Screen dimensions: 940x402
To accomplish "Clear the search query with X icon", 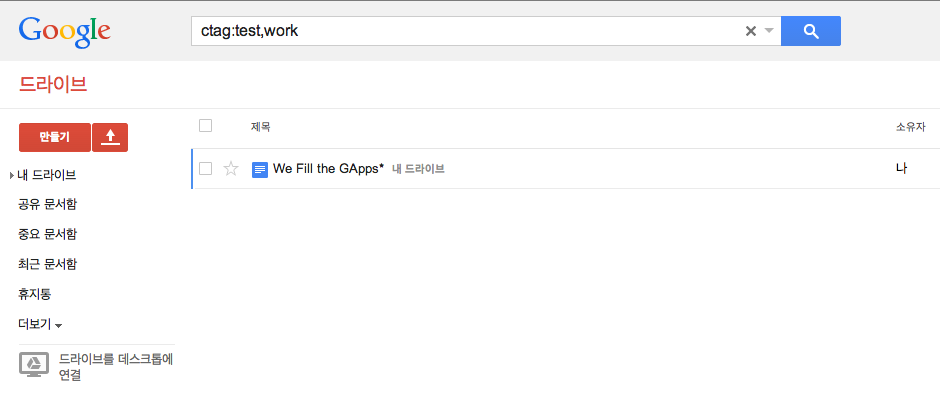I will coord(750,31).
